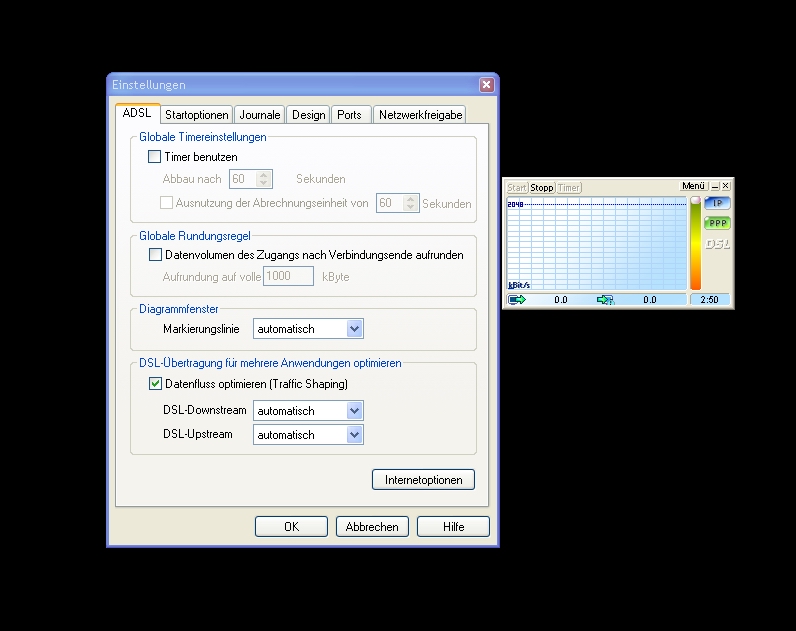Disable Datenfluss optimieren (Traffic Shaping)
796x631 pixels.
pyautogui.click(x=155, y=383)
